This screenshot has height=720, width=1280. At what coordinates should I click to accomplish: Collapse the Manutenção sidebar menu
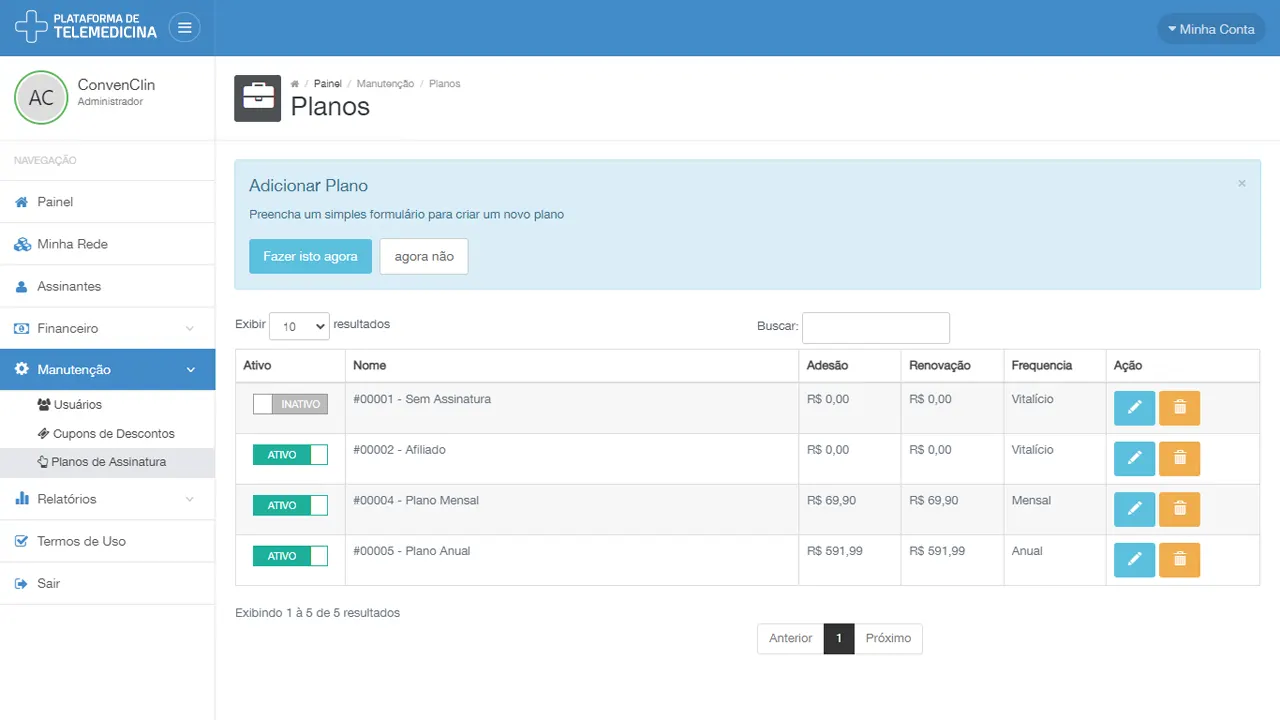click(107, 370)
